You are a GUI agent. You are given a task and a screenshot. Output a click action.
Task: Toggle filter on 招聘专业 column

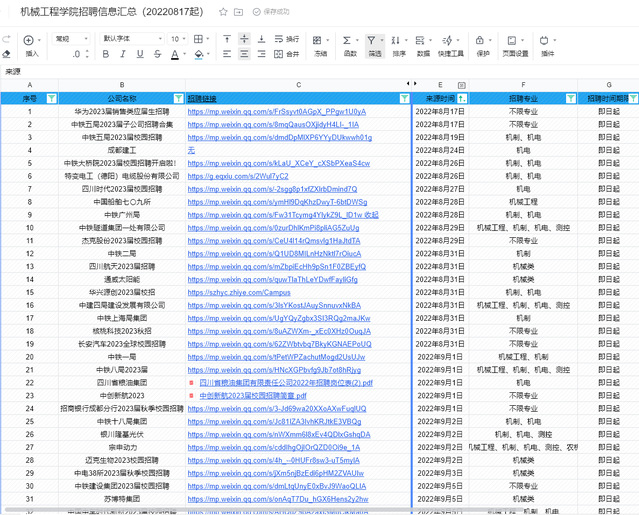569,99
